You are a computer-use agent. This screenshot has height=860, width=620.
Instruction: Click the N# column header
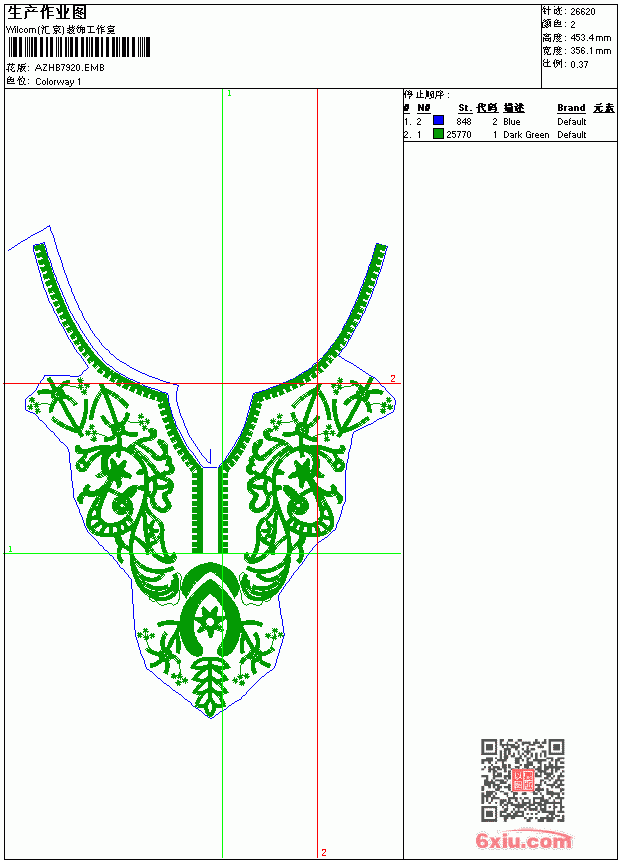424,108
